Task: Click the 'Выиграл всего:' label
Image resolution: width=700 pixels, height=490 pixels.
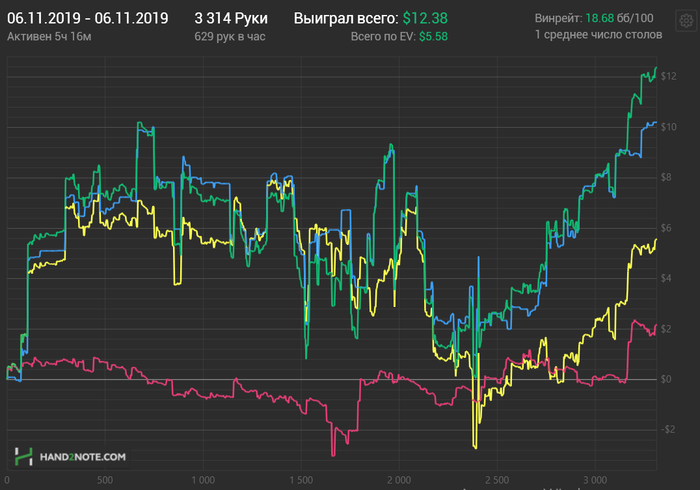Action: [346, 18]
